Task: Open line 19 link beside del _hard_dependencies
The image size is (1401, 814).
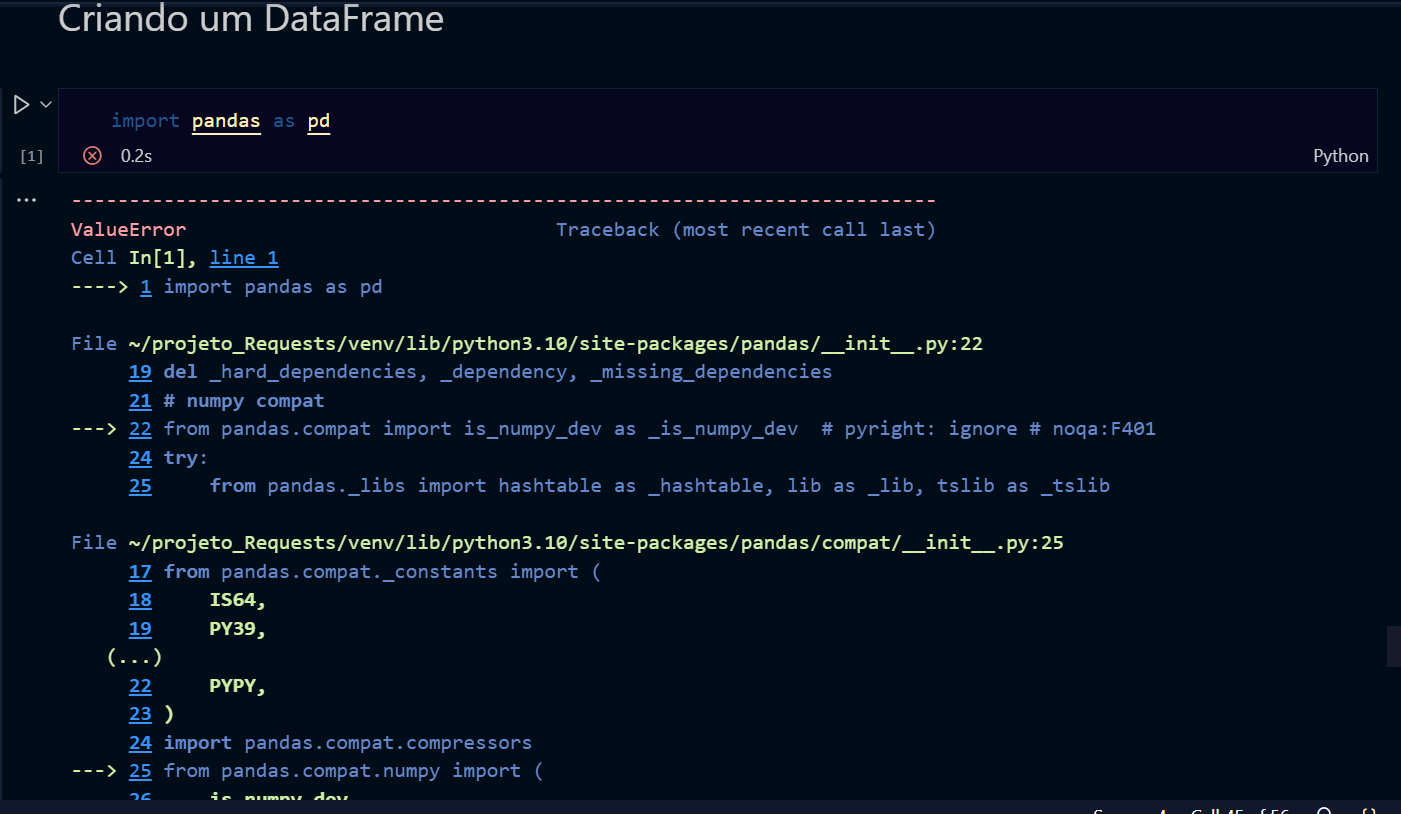Action: click(x=140, y=372)
